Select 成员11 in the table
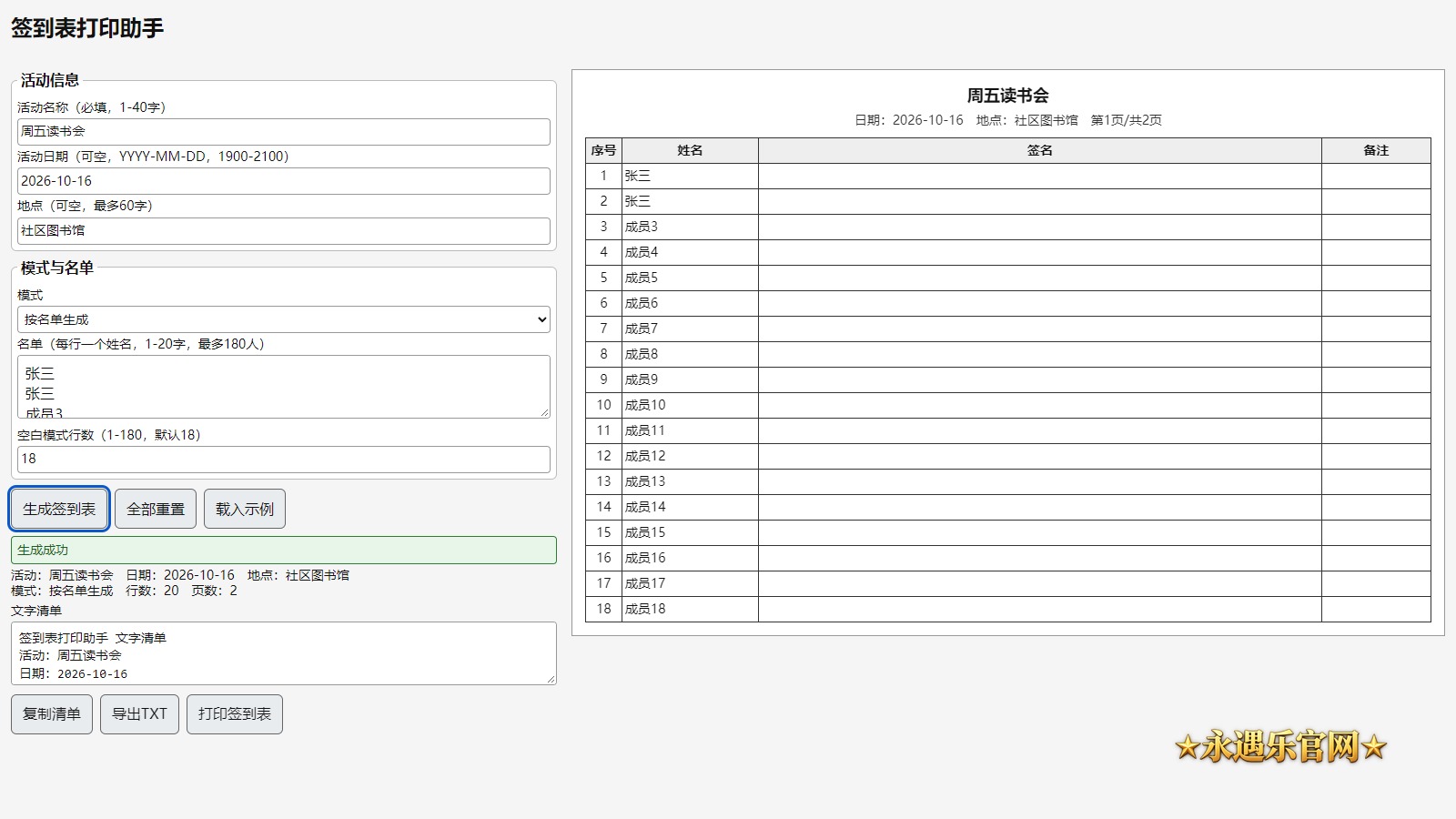The image size is (1456, 819). point(690,431)
